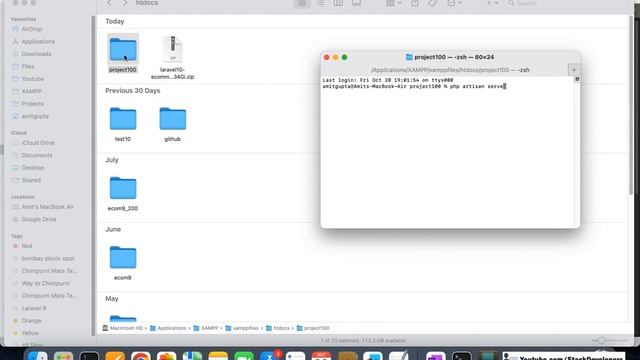Click the Terminal tab path label
640x360 pixels.
point(450,70)
